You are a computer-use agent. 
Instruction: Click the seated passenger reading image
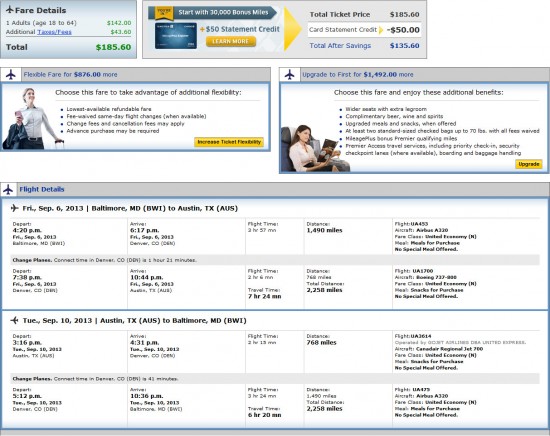click(316, 148)
